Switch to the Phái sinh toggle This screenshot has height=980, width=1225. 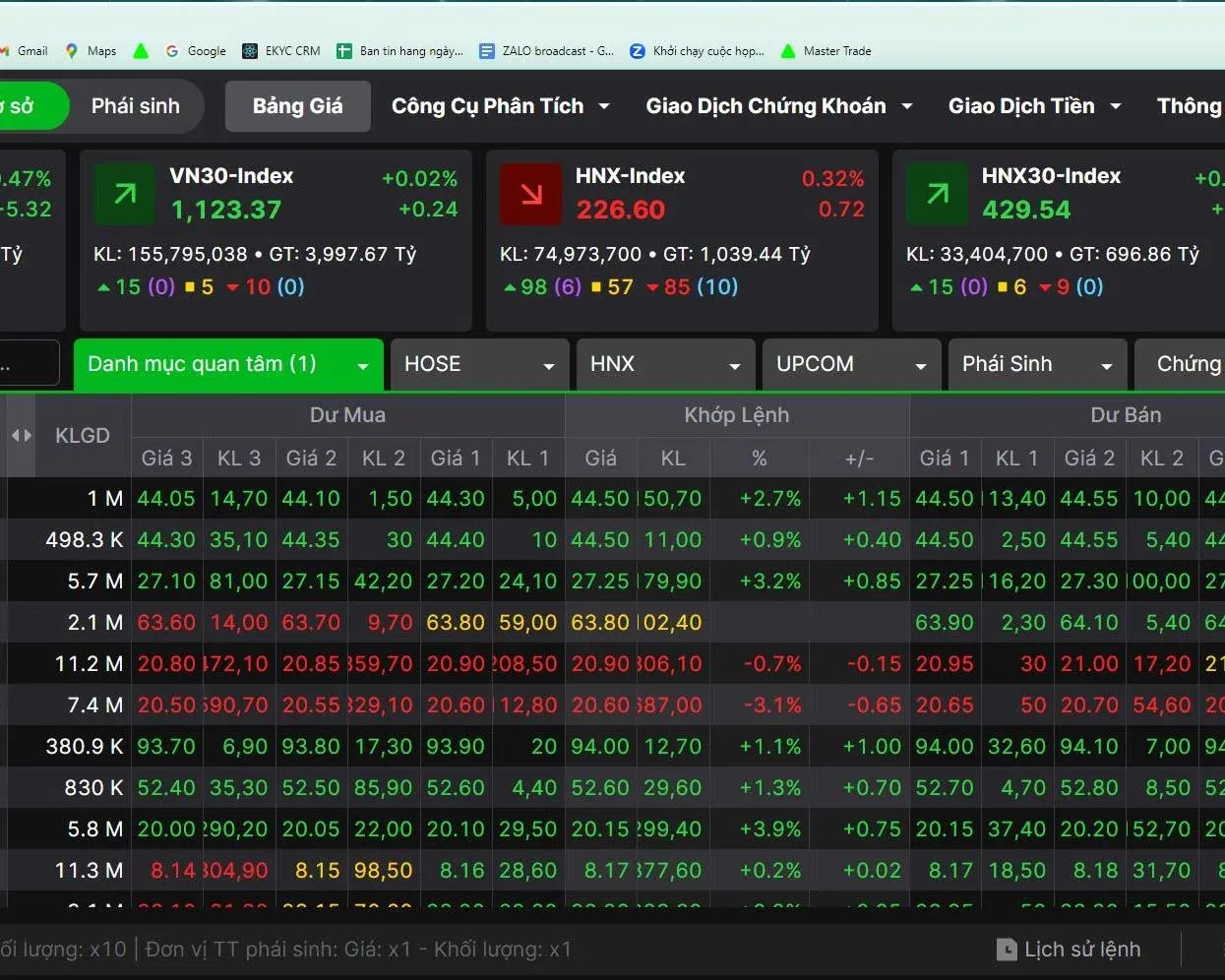pyautogui.click(x=136, y=106)
